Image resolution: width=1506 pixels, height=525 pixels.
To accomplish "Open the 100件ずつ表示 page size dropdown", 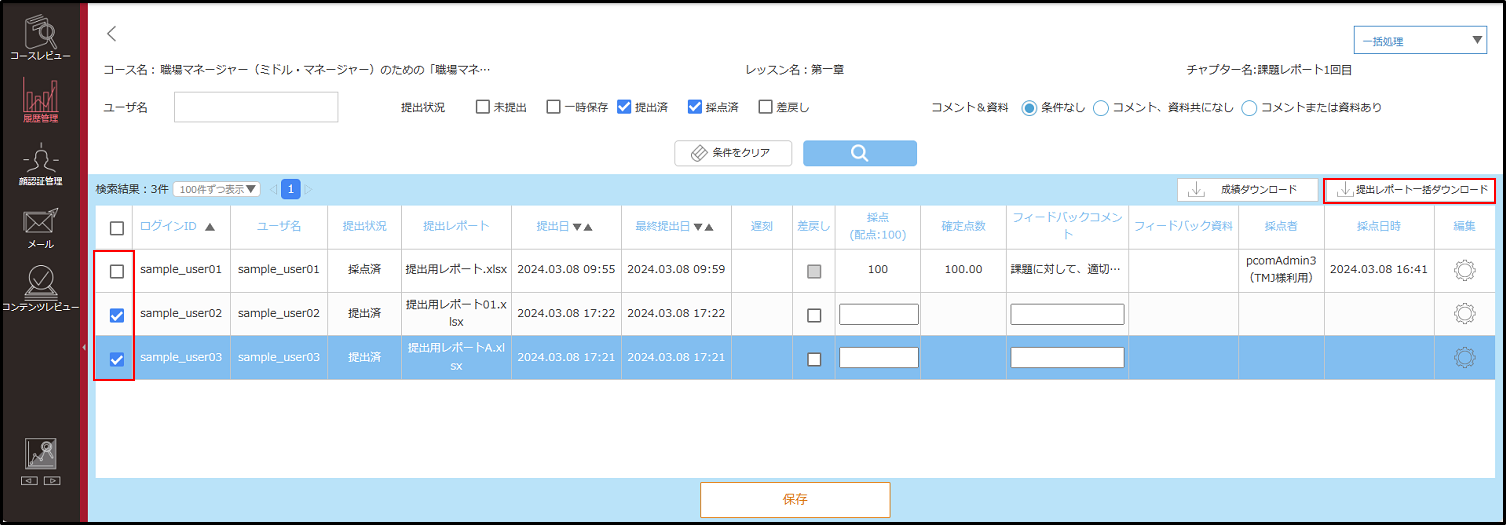I will click(x=216, y=189).
